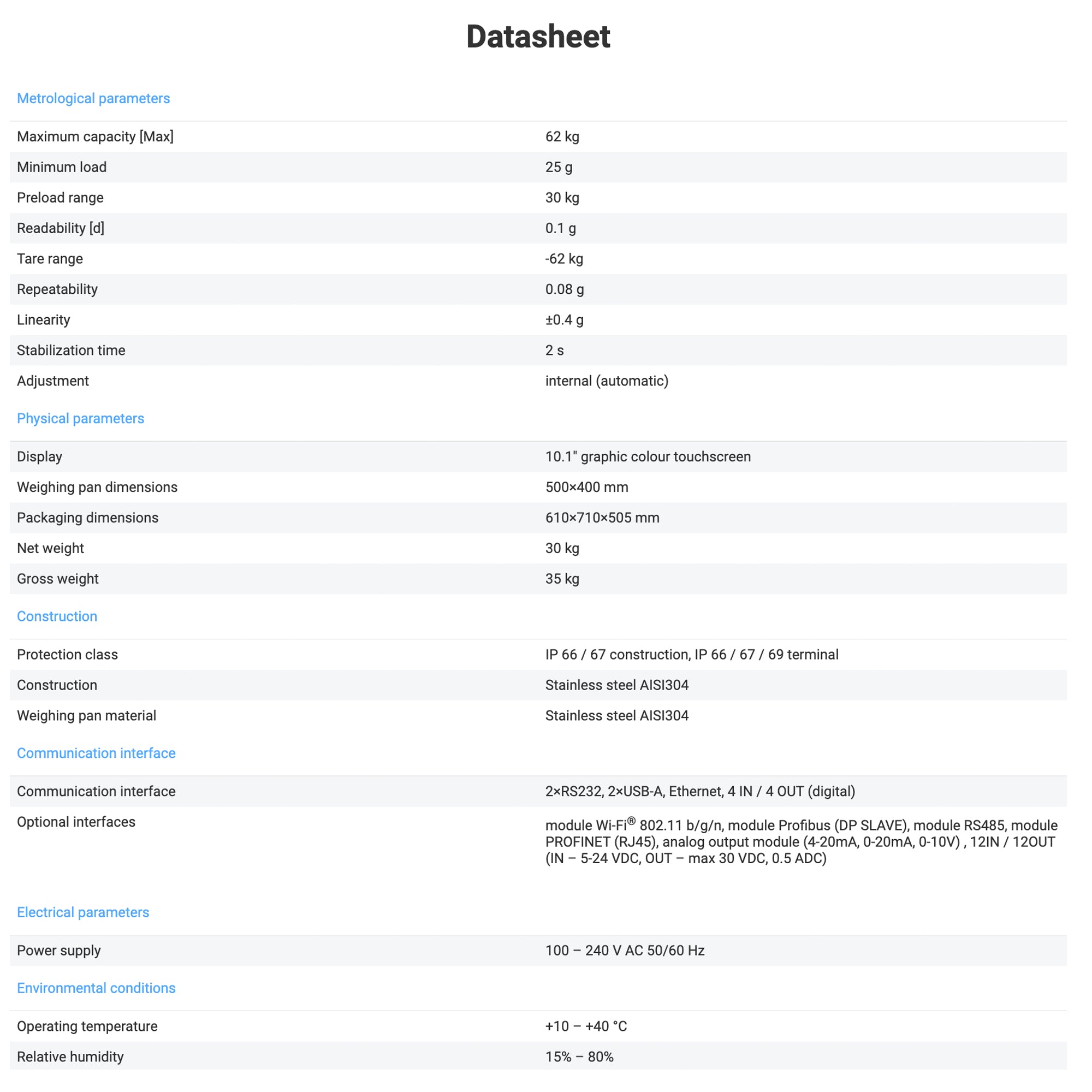Click the Environmental conditions heading

(96, 988)
